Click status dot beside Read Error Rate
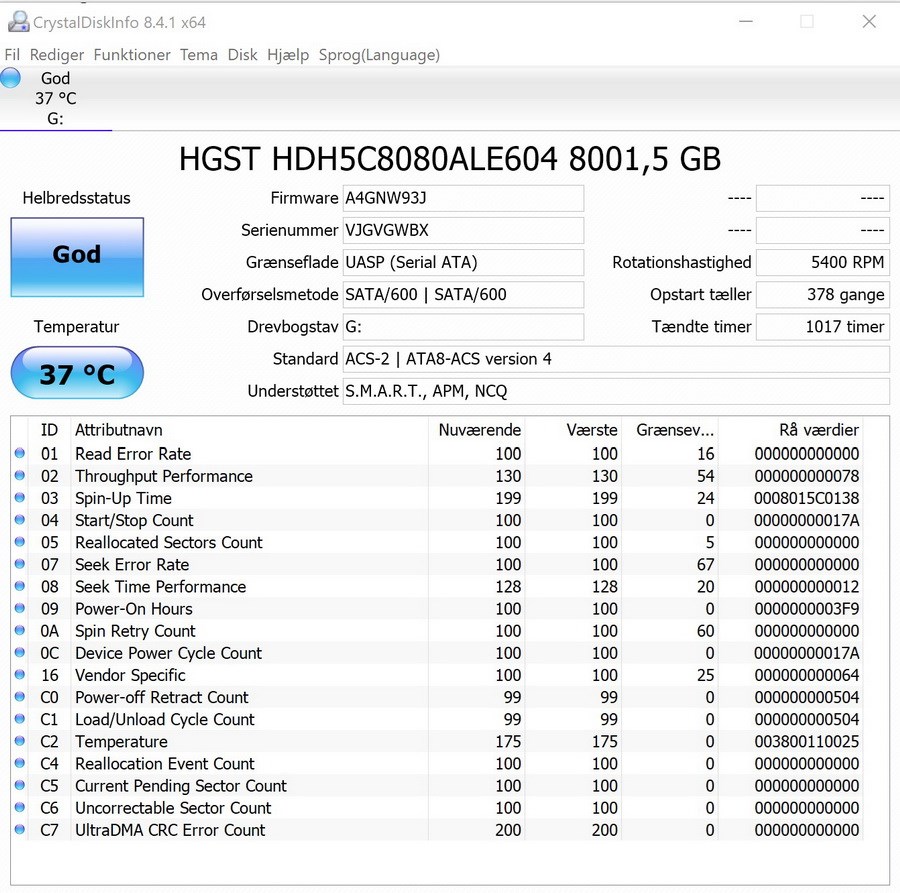This screenshot has width=900, height=893. point(19,454)
